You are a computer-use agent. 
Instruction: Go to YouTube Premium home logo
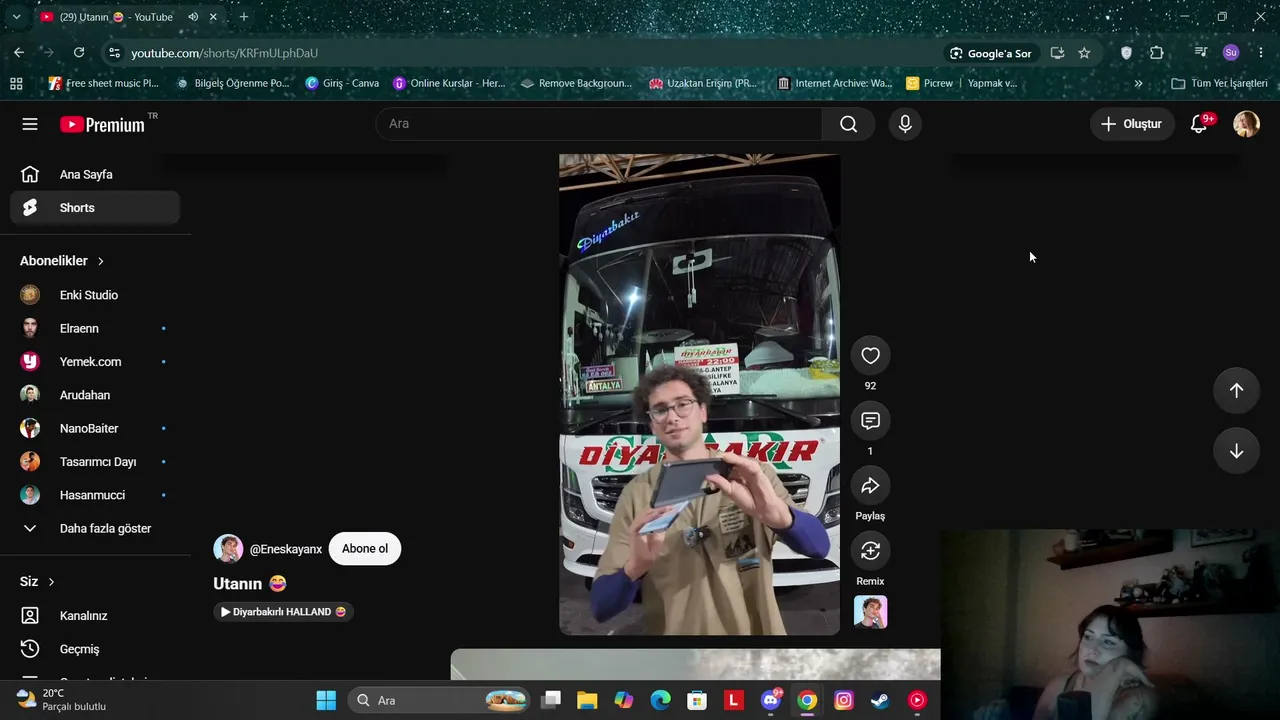tap(102, 124)
